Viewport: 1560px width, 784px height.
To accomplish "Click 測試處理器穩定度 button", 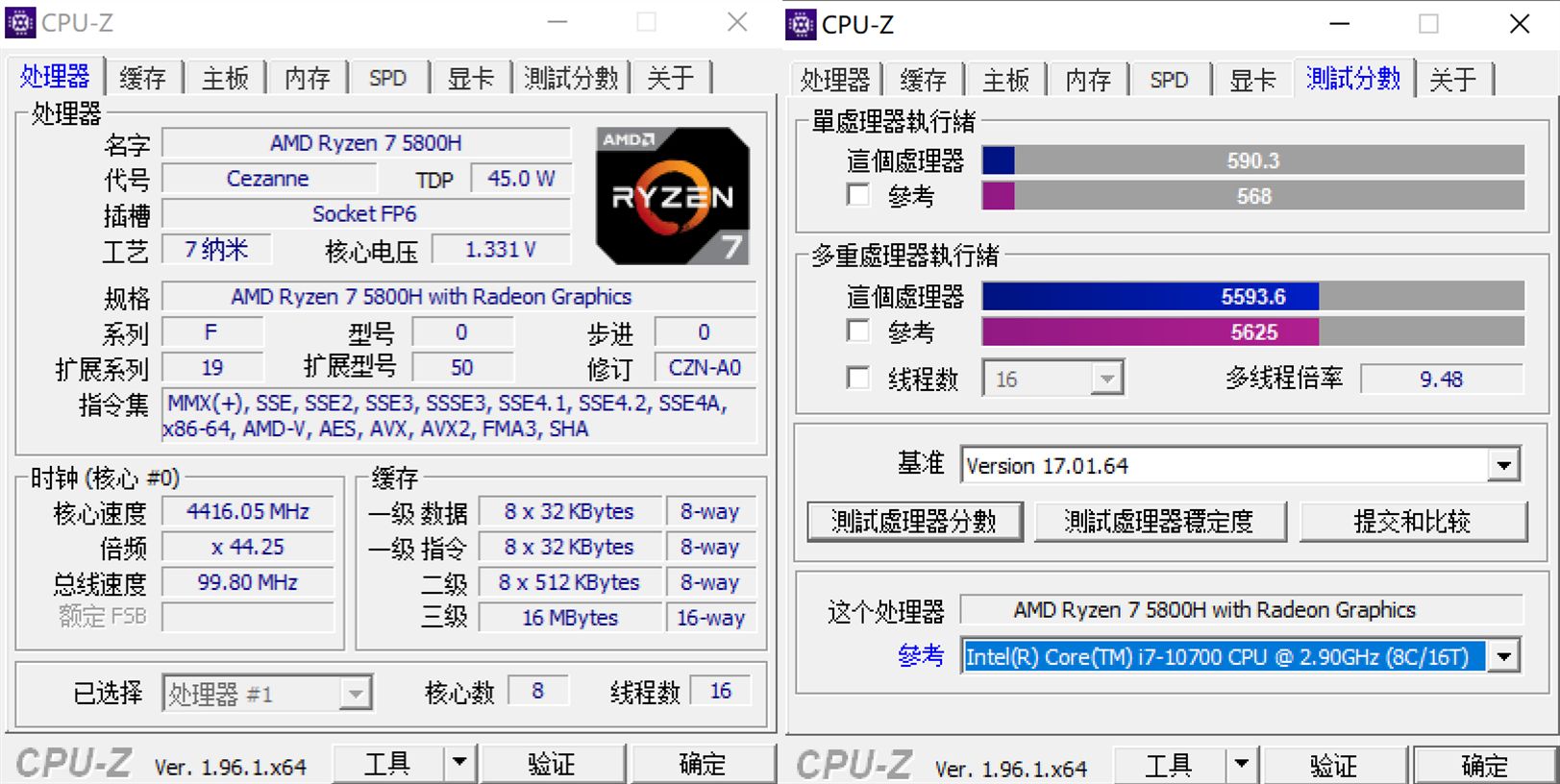I will [x=1159, y=522].
